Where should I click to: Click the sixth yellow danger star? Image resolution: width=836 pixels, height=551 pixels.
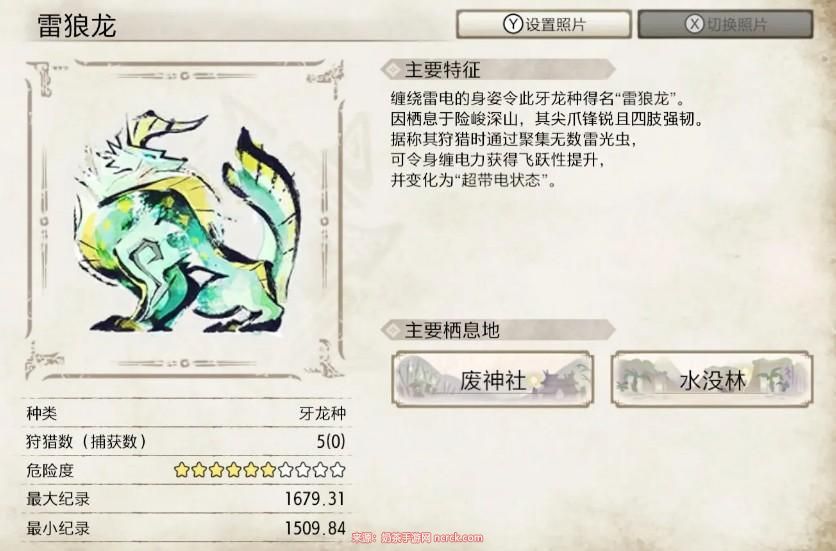pyautogui.click(x=268, y=470)
